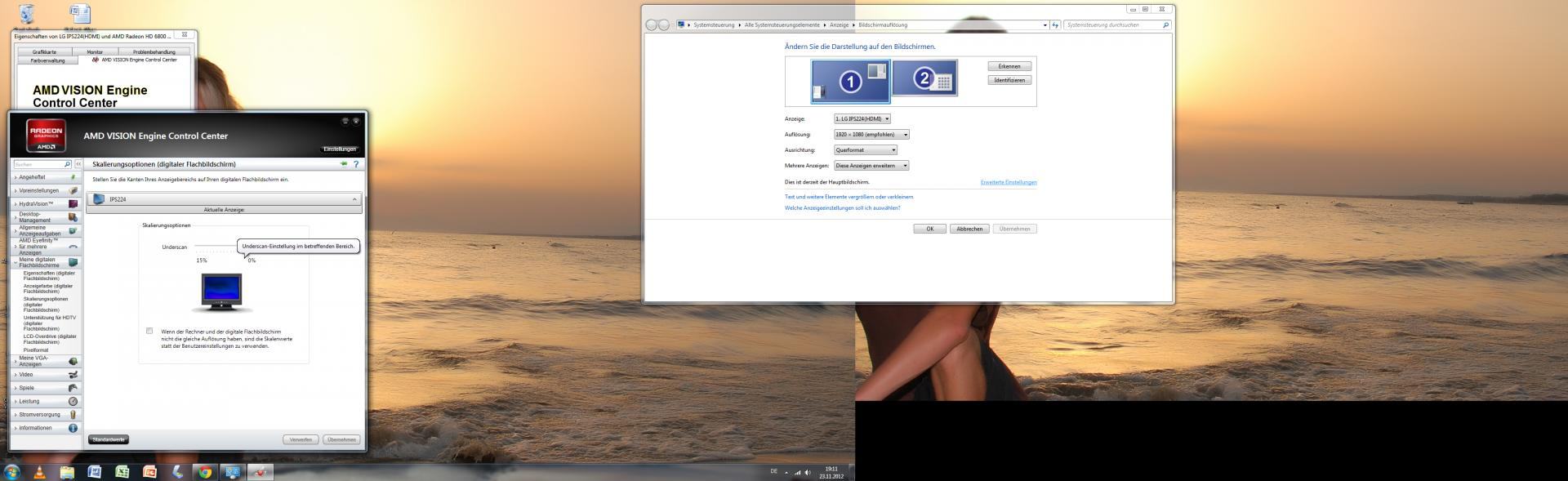Open the Anzeige dropdown showing LG IPS224(HDMI)

point(862,118)
